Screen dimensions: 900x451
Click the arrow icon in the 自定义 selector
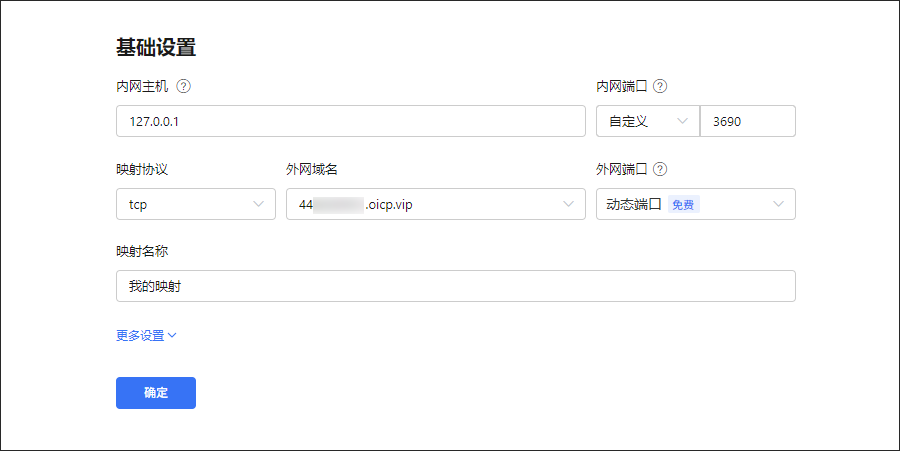(x=683, y=121)
